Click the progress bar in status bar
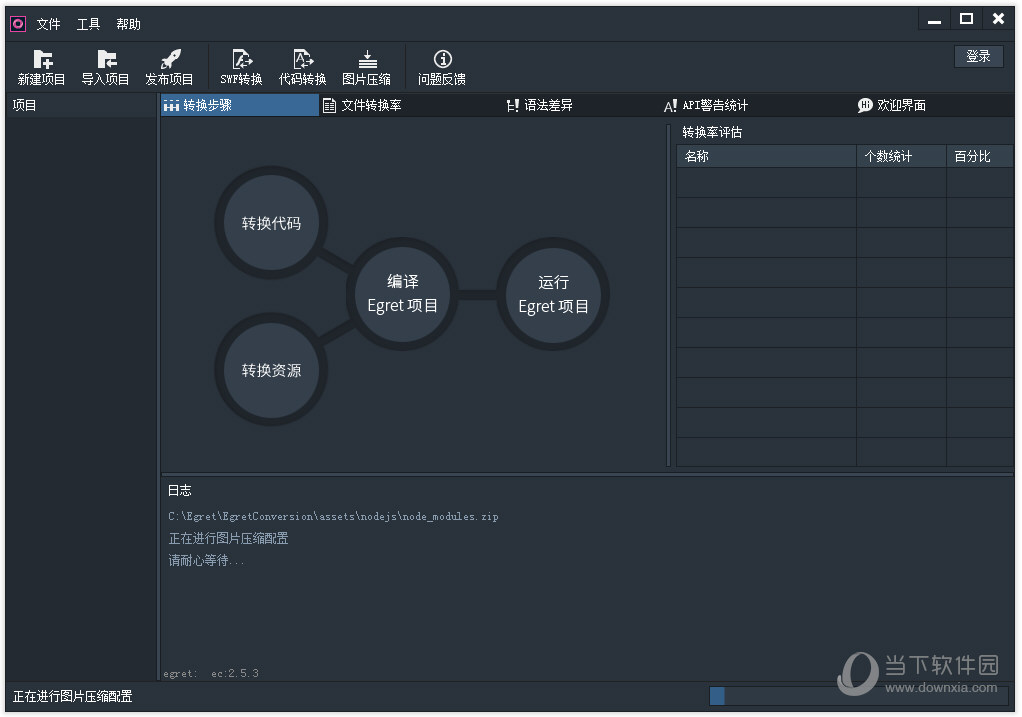The height and width of the screenshot is (717, 1022). click(859, 696)
